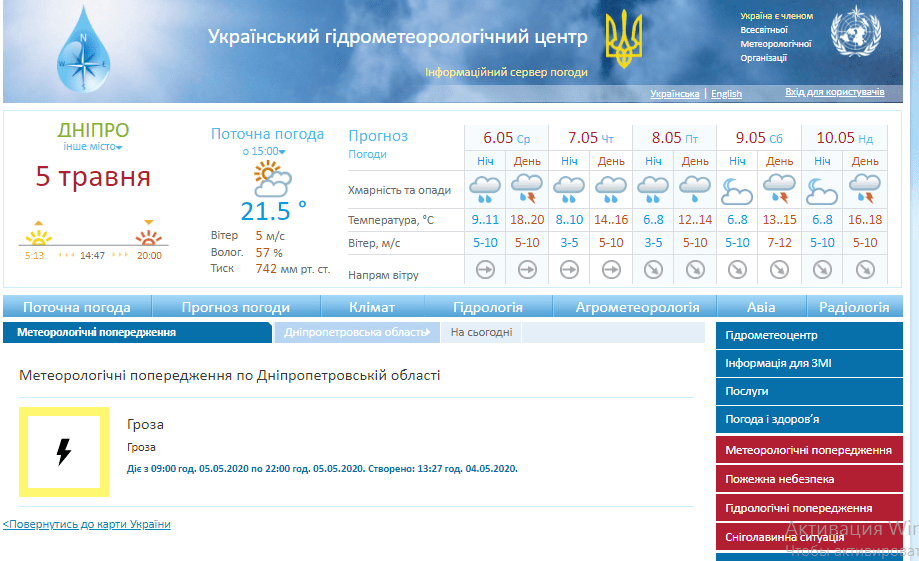Open the 'Вхід для користувачів' login link

click(834, 92)
